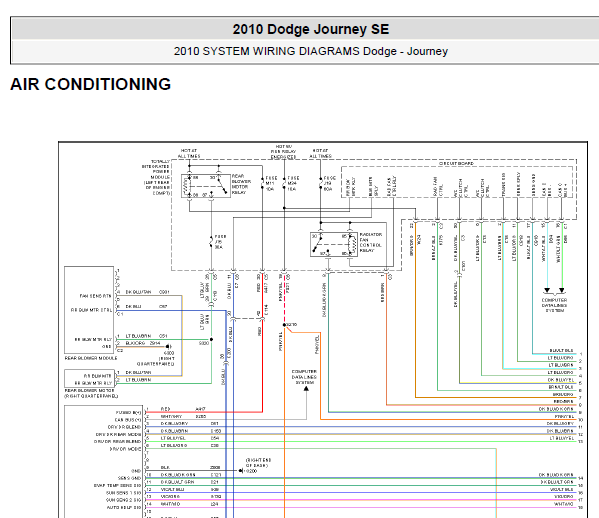Image resolution: width=599 pixels, height=518 pixels.
Task: Click arrow below center Computer Data Lines System
Action: coord(306,388)
